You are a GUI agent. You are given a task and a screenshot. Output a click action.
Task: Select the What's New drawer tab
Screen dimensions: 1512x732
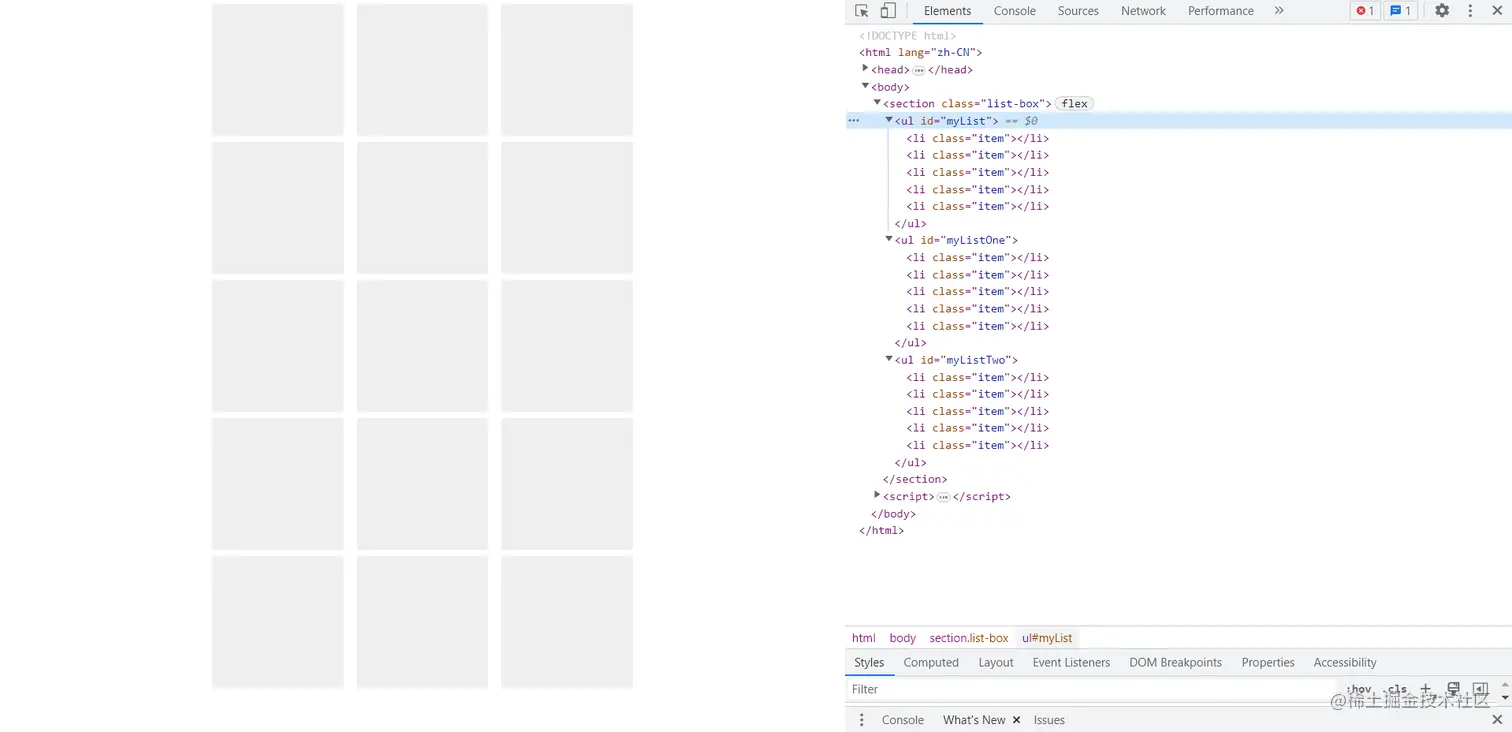pos(974,720)
